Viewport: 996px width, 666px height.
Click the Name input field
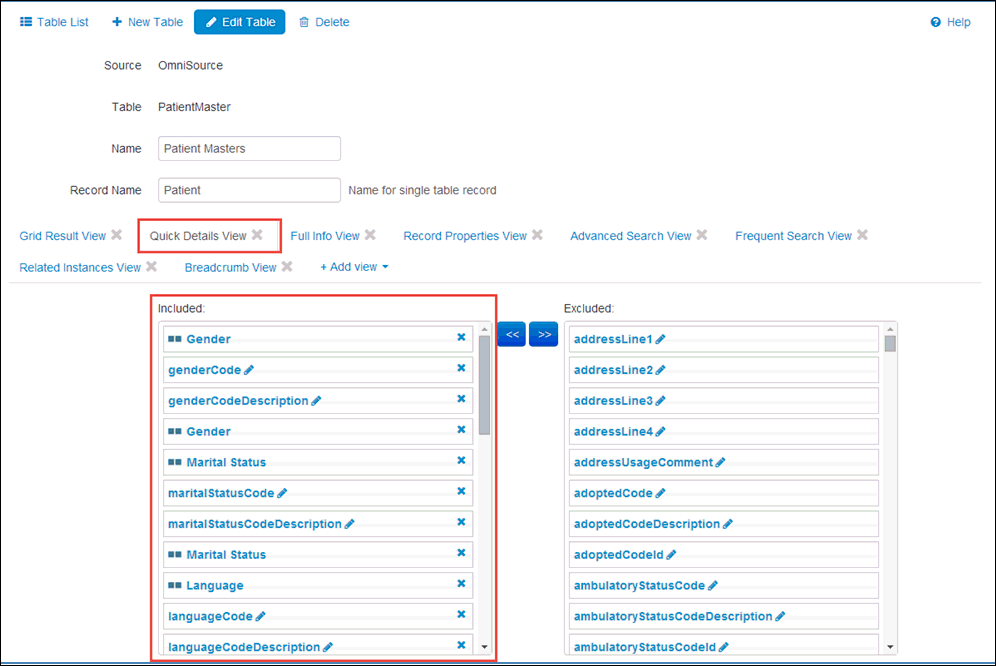pos(249,148)
